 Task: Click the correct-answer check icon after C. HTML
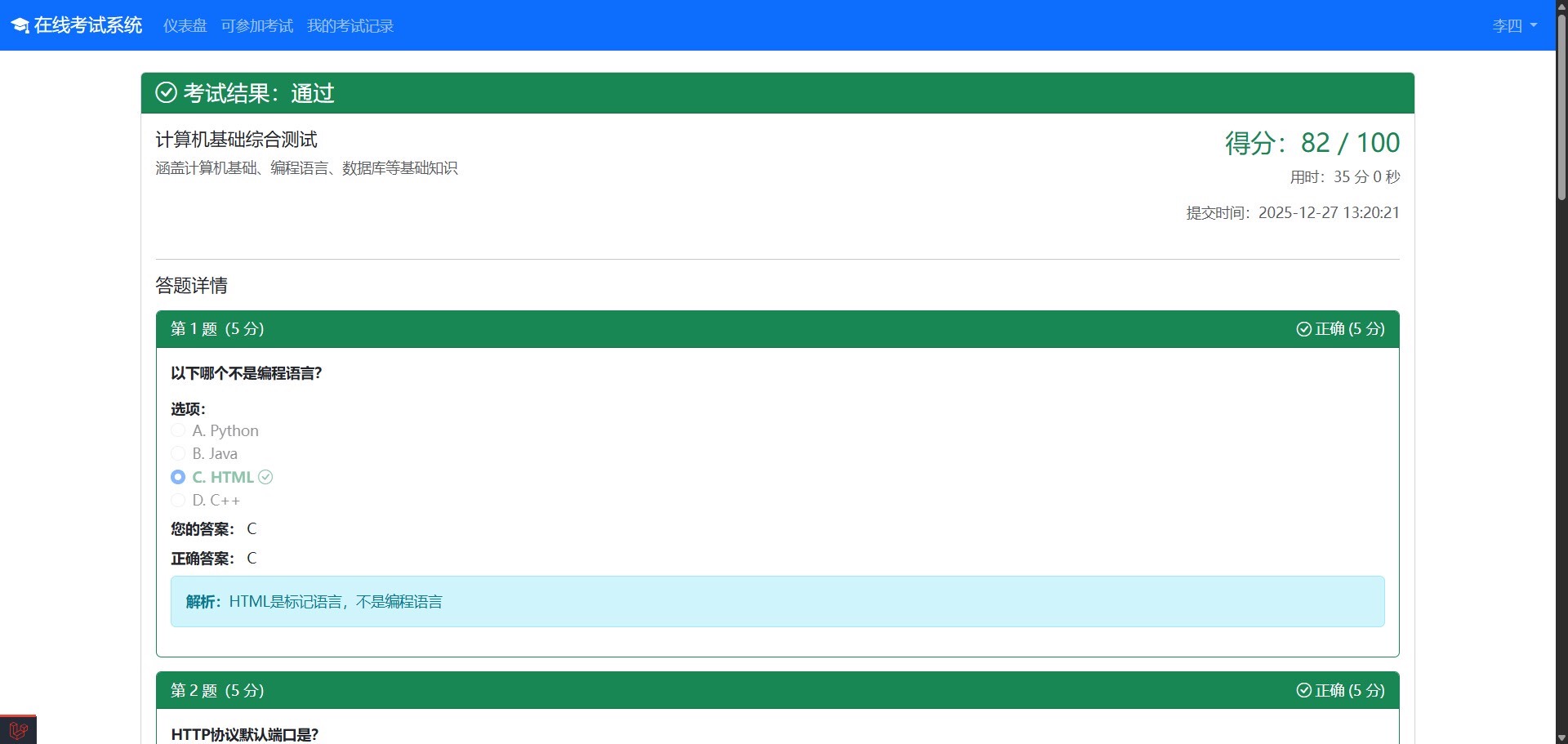[265, 477]
